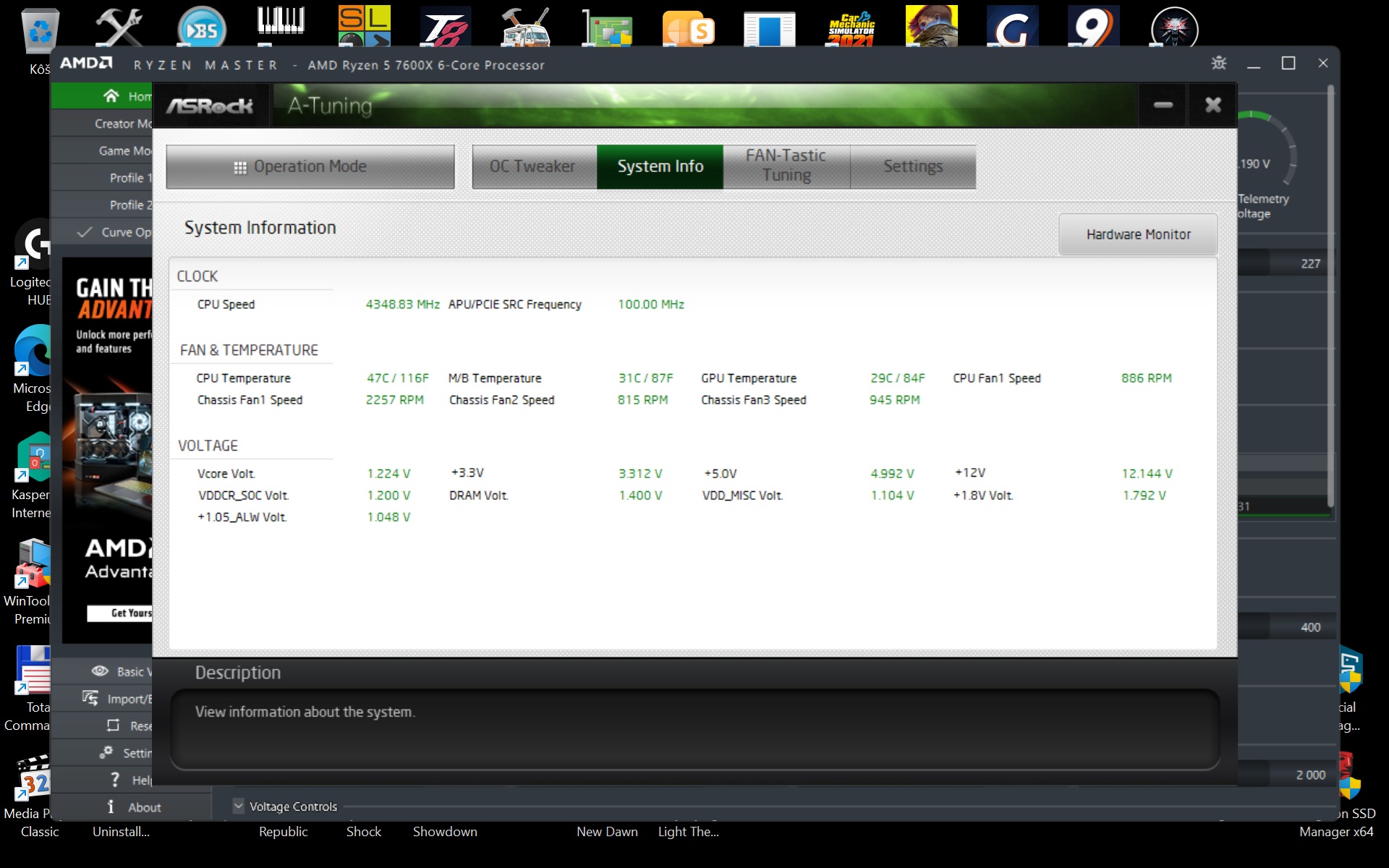Click the Import/Export arrows icon

(90, 698)
